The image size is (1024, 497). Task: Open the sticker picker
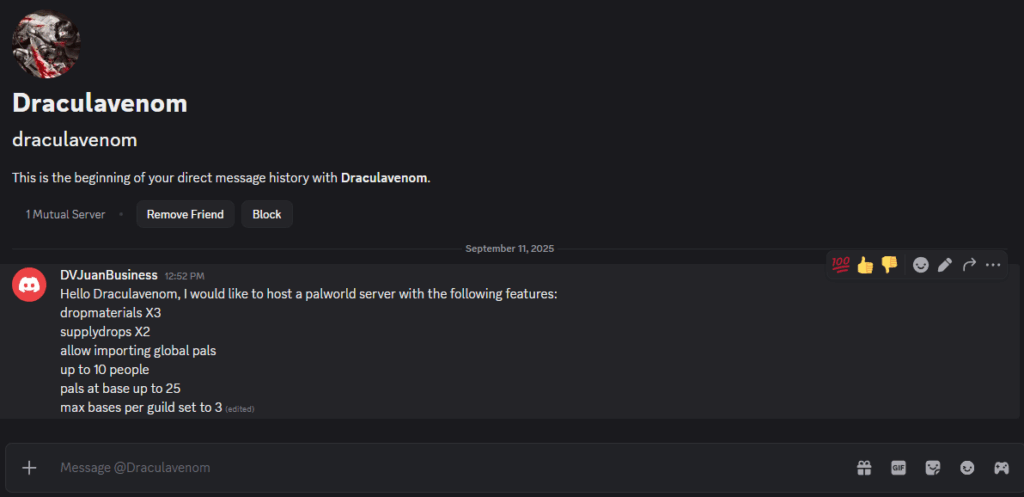point(933,468)
